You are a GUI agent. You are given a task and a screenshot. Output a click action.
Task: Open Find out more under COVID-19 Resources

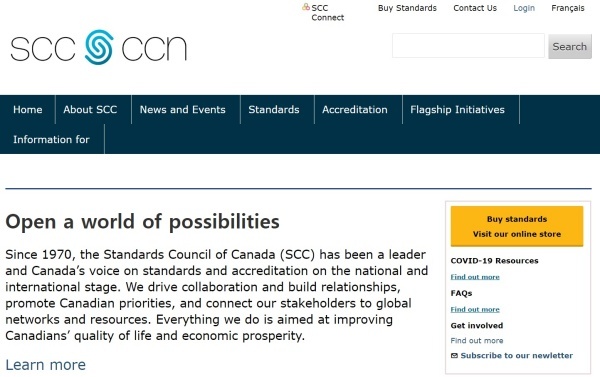[475, 277]
